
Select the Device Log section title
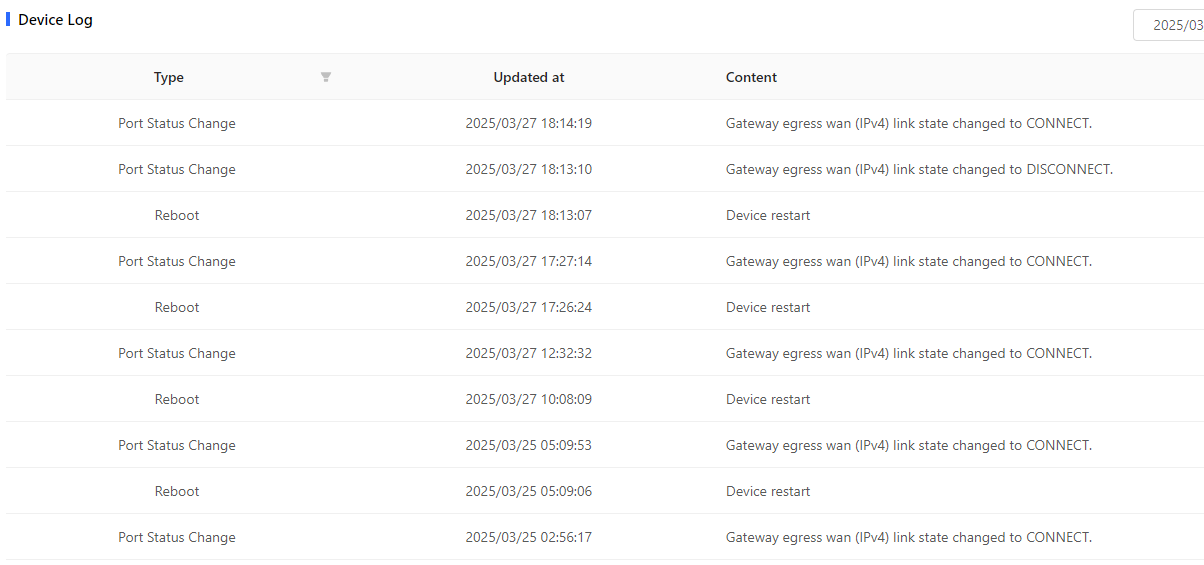tap(55, 19)
